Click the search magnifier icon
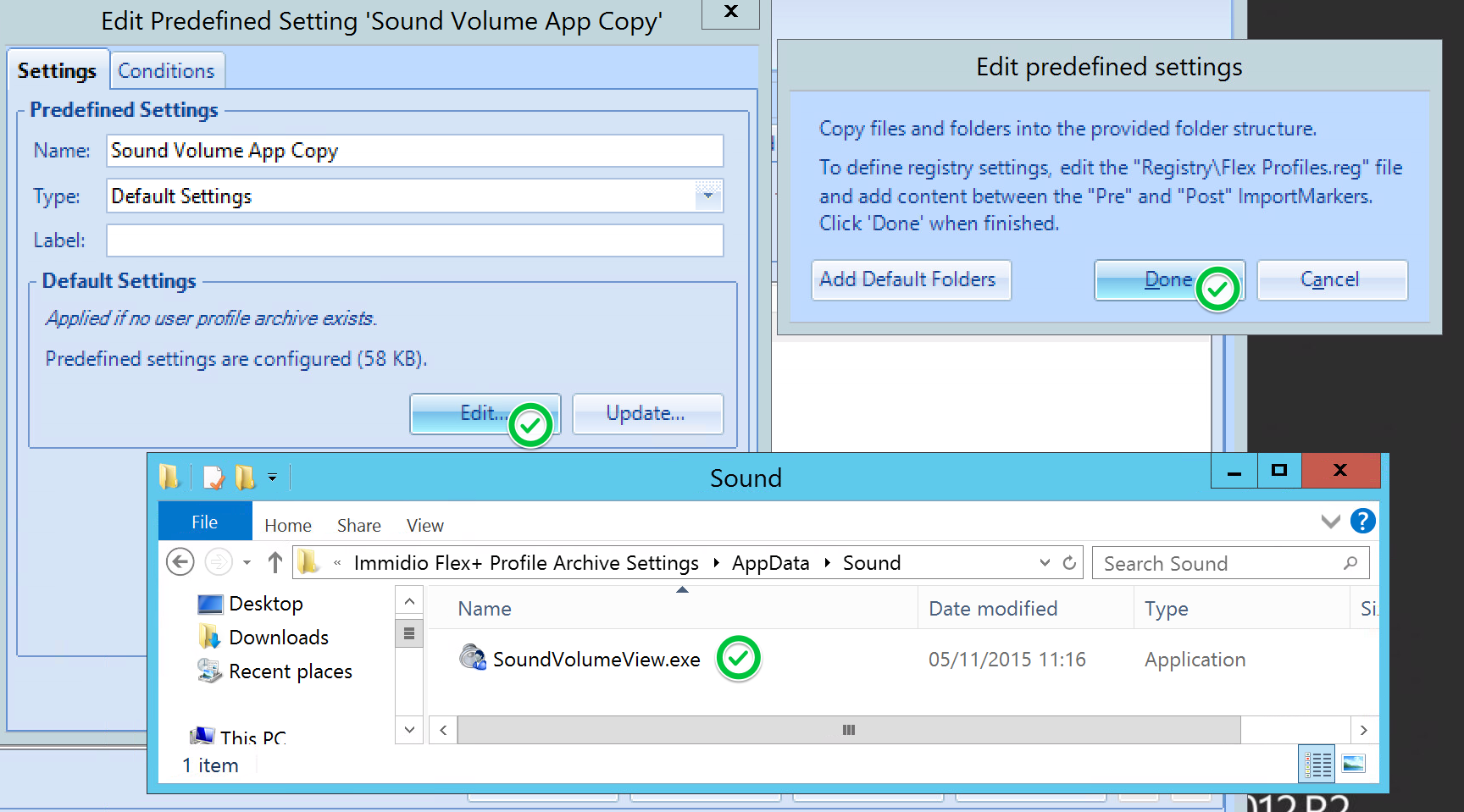1464x812 pixels. coord(1350,563)
